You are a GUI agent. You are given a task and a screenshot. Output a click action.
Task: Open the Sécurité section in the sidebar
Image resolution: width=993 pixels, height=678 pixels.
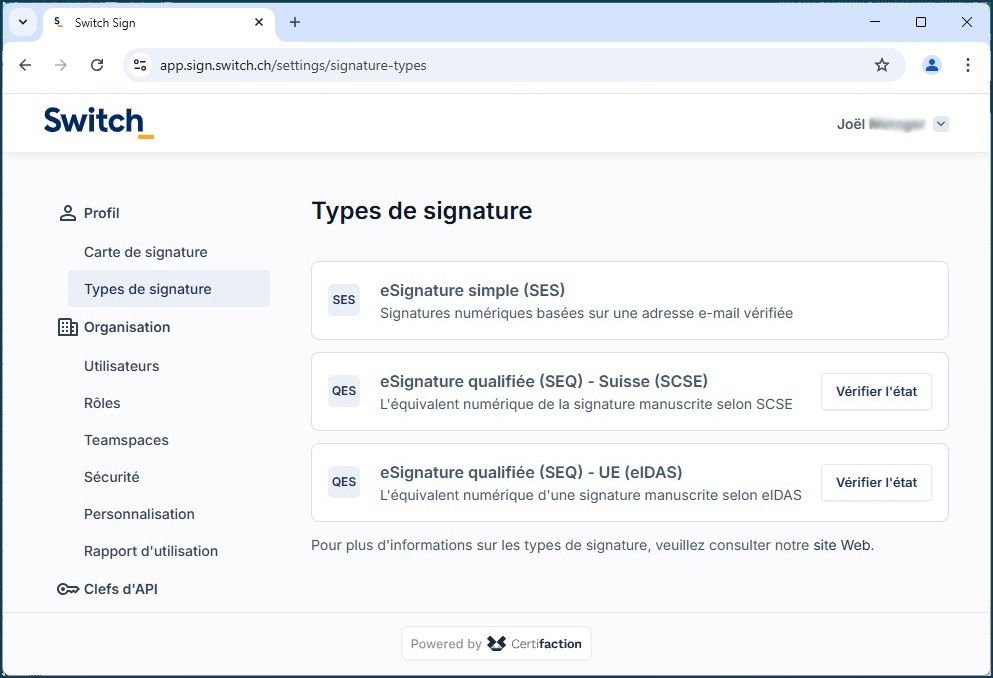pyautogui.click(x=111, y=477)
